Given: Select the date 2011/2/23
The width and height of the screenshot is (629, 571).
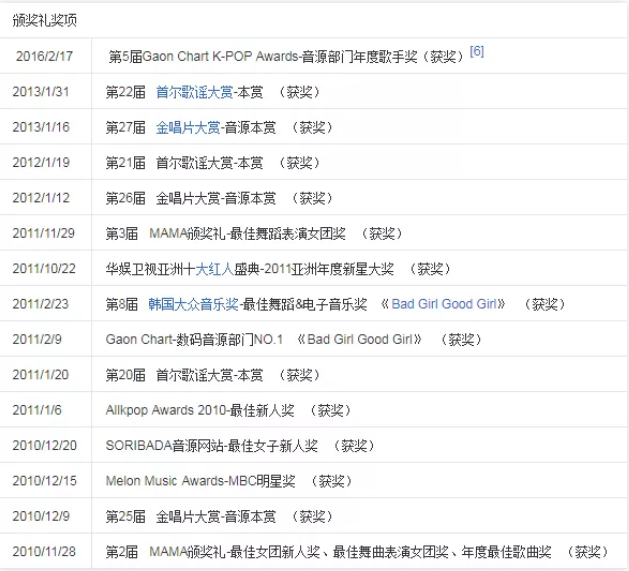Looking at the screenshot, I should (x=40, y=304).
